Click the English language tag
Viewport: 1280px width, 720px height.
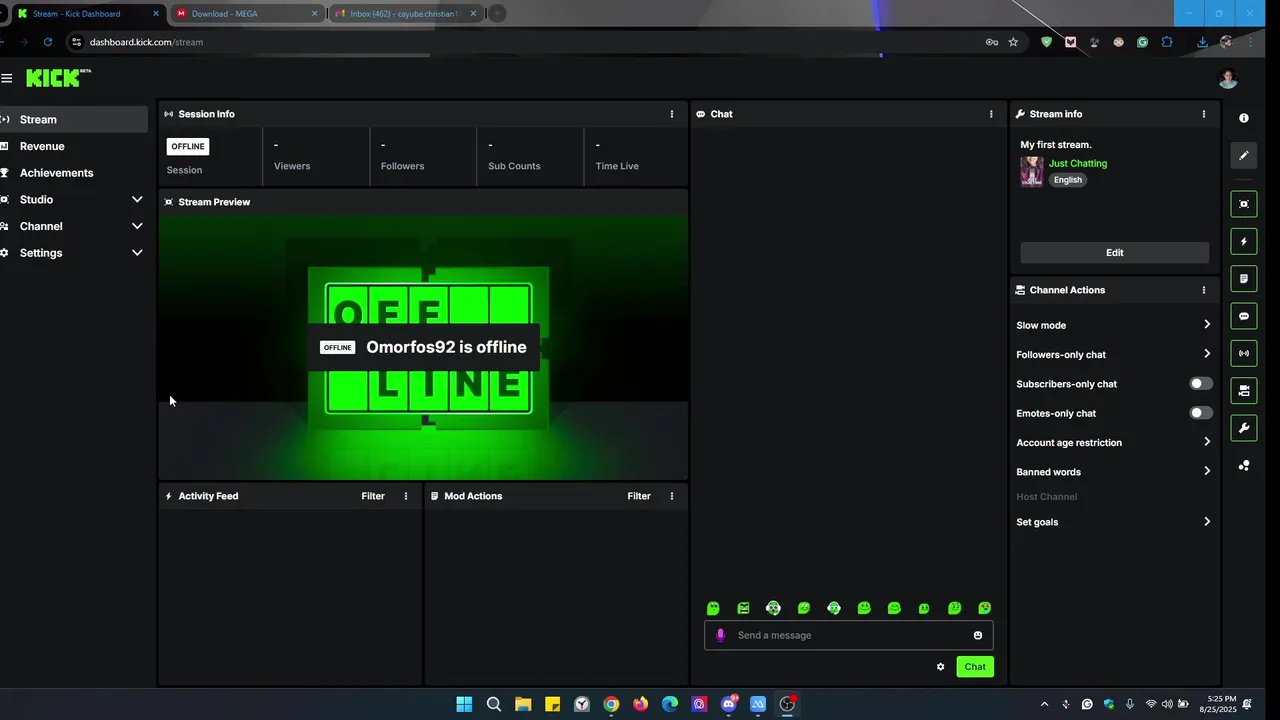(x=1068, y=180)
